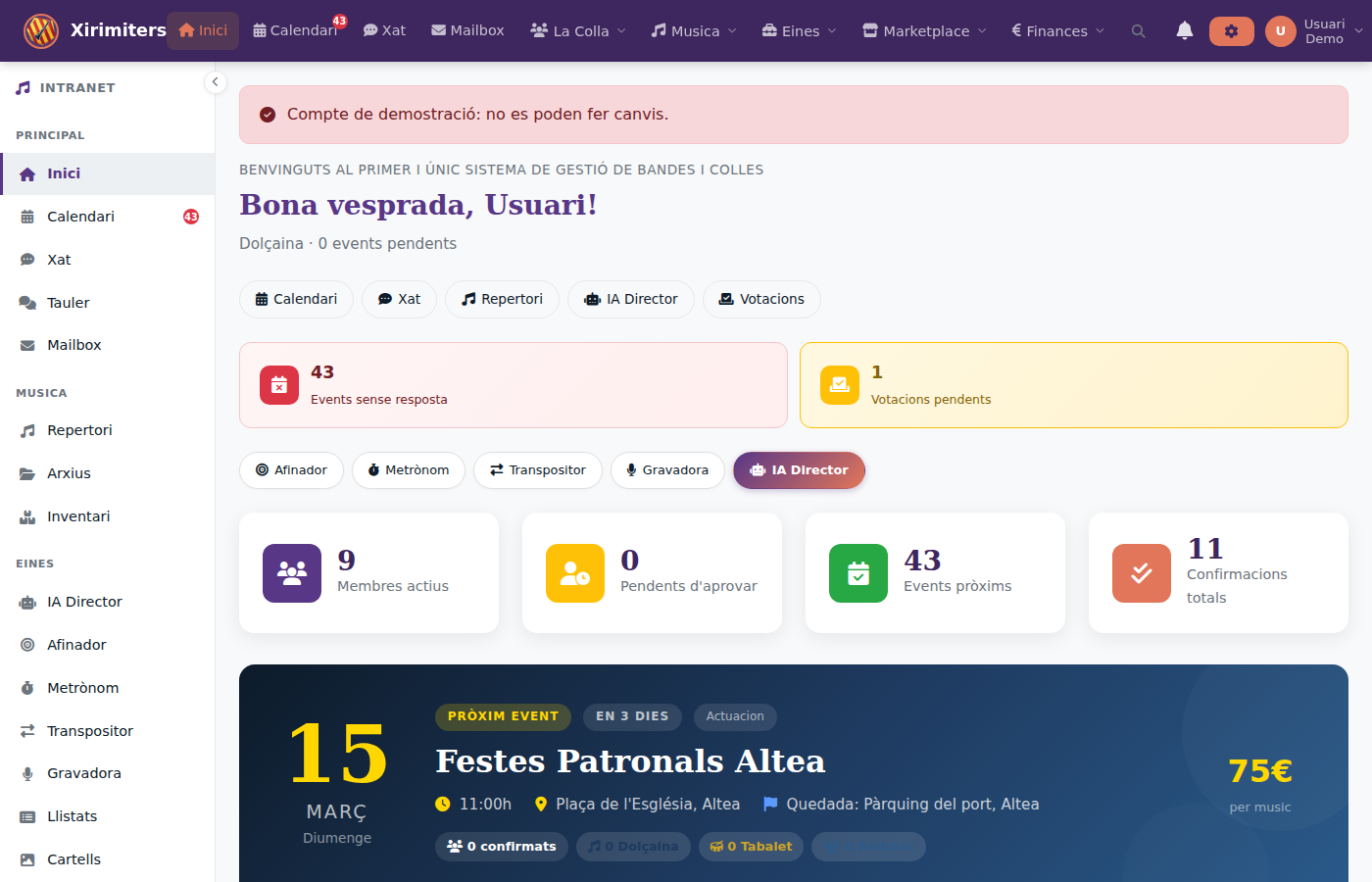Open the Festes Patronals Altea event

[630, 761]
